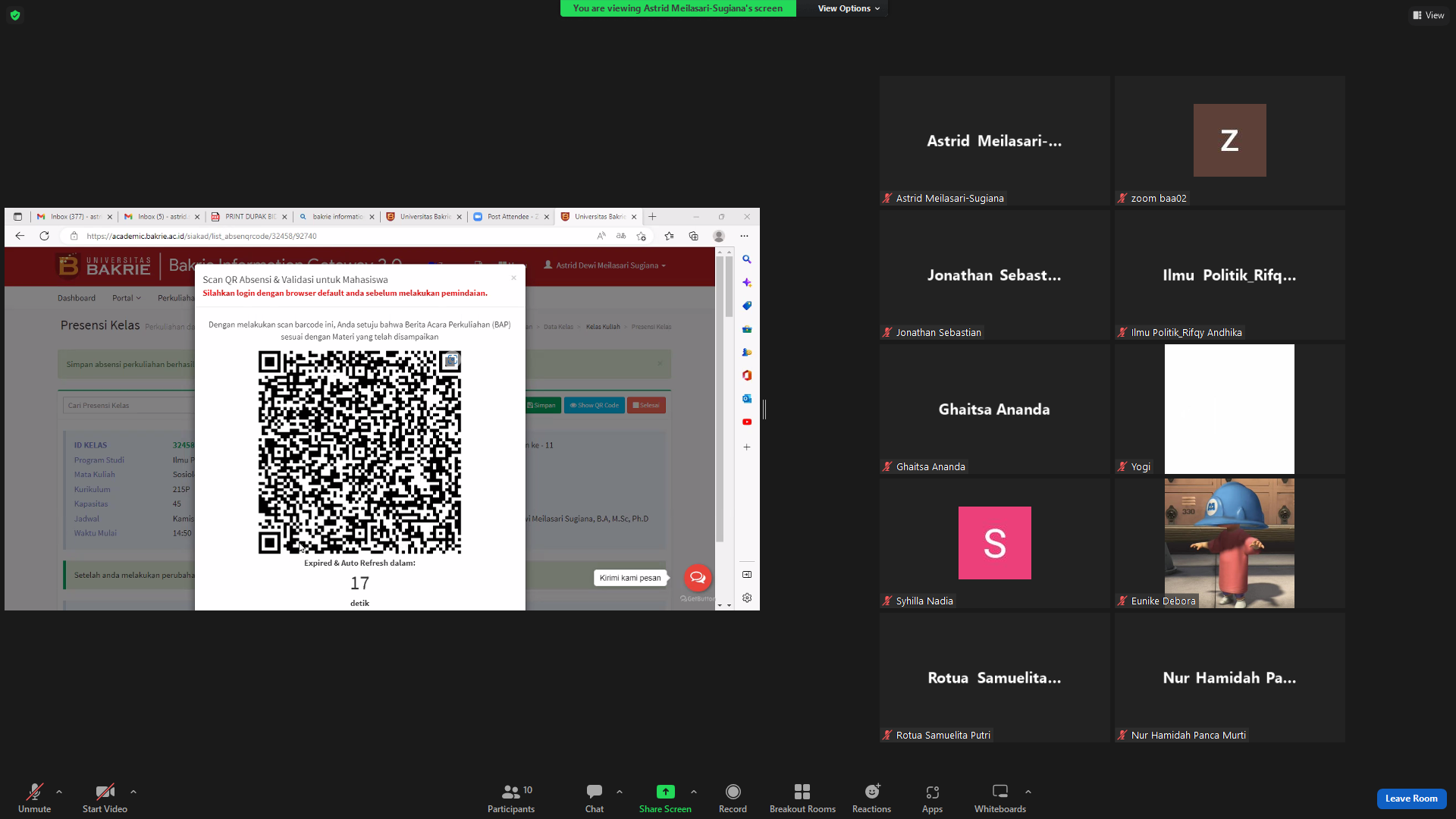The image size is (1456, 819).
Task: Open the Chat panel
Action: pos(595,798)
